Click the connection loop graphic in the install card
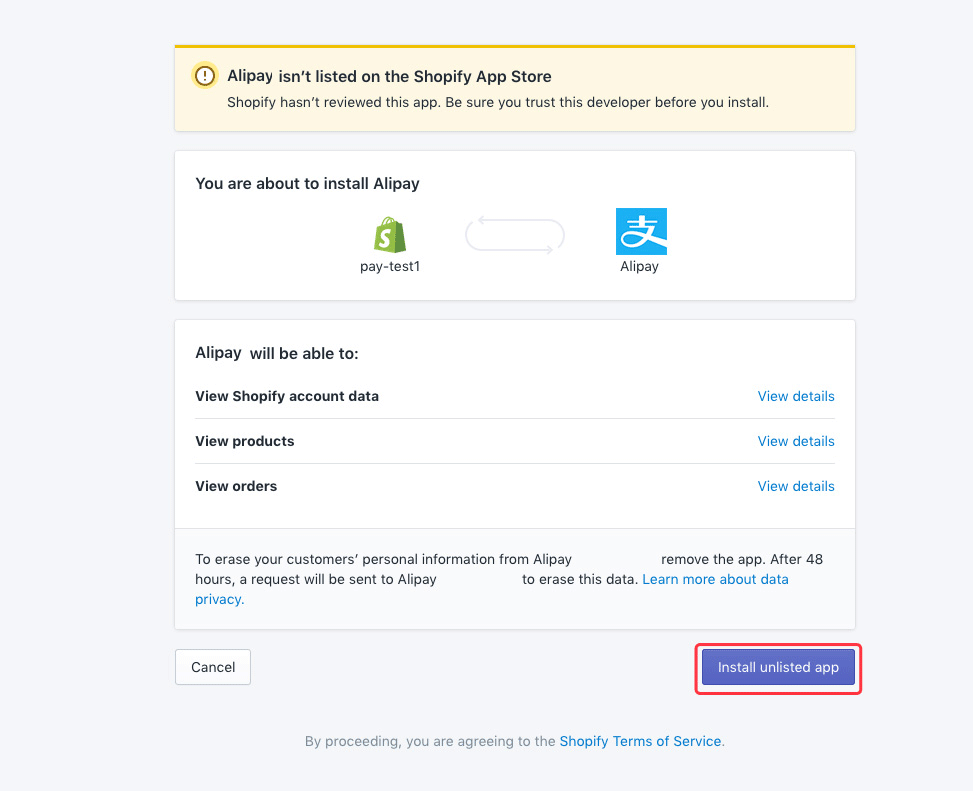973x791 pixels. pos(514,233)
